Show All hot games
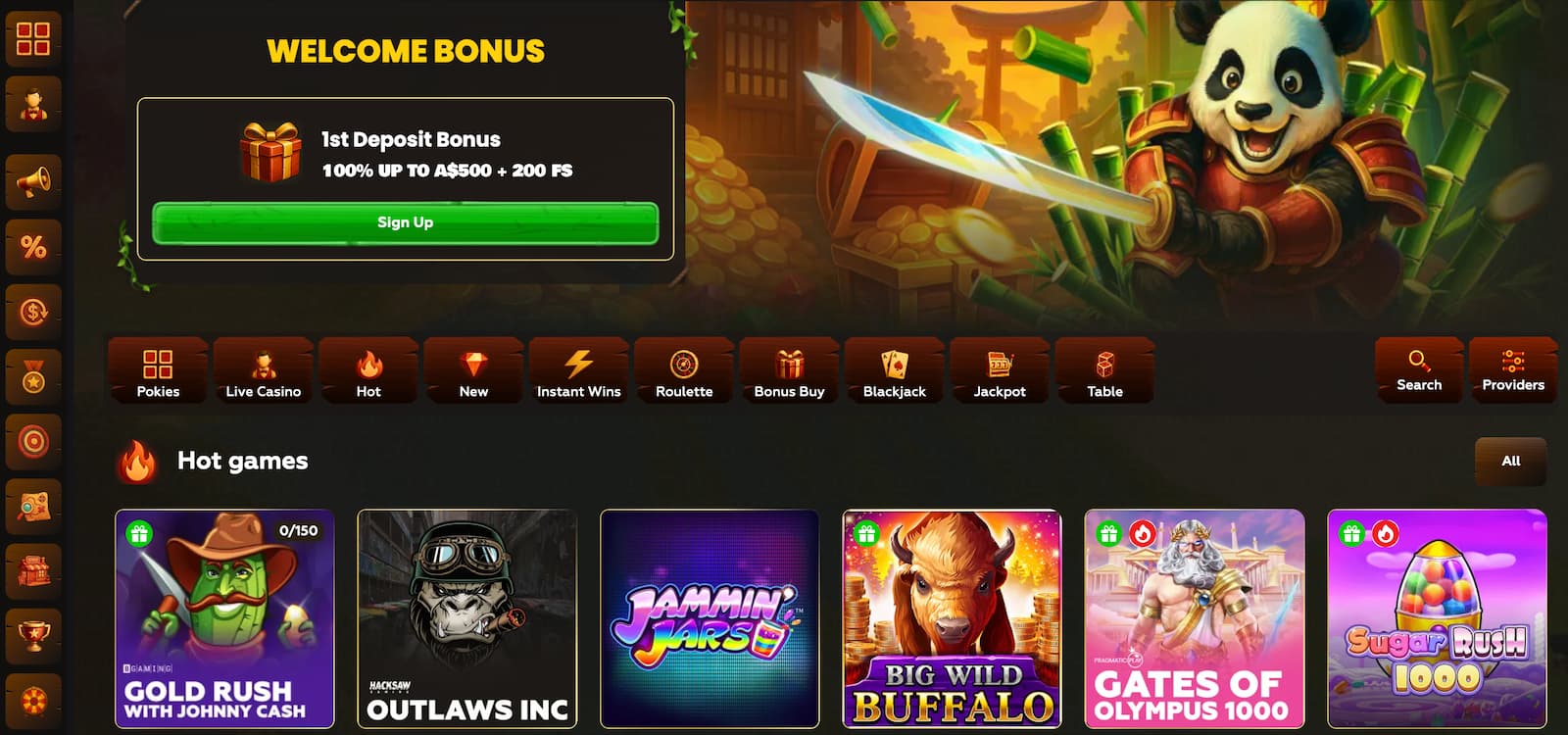 pyautogui.click(x=1510, y=461)
